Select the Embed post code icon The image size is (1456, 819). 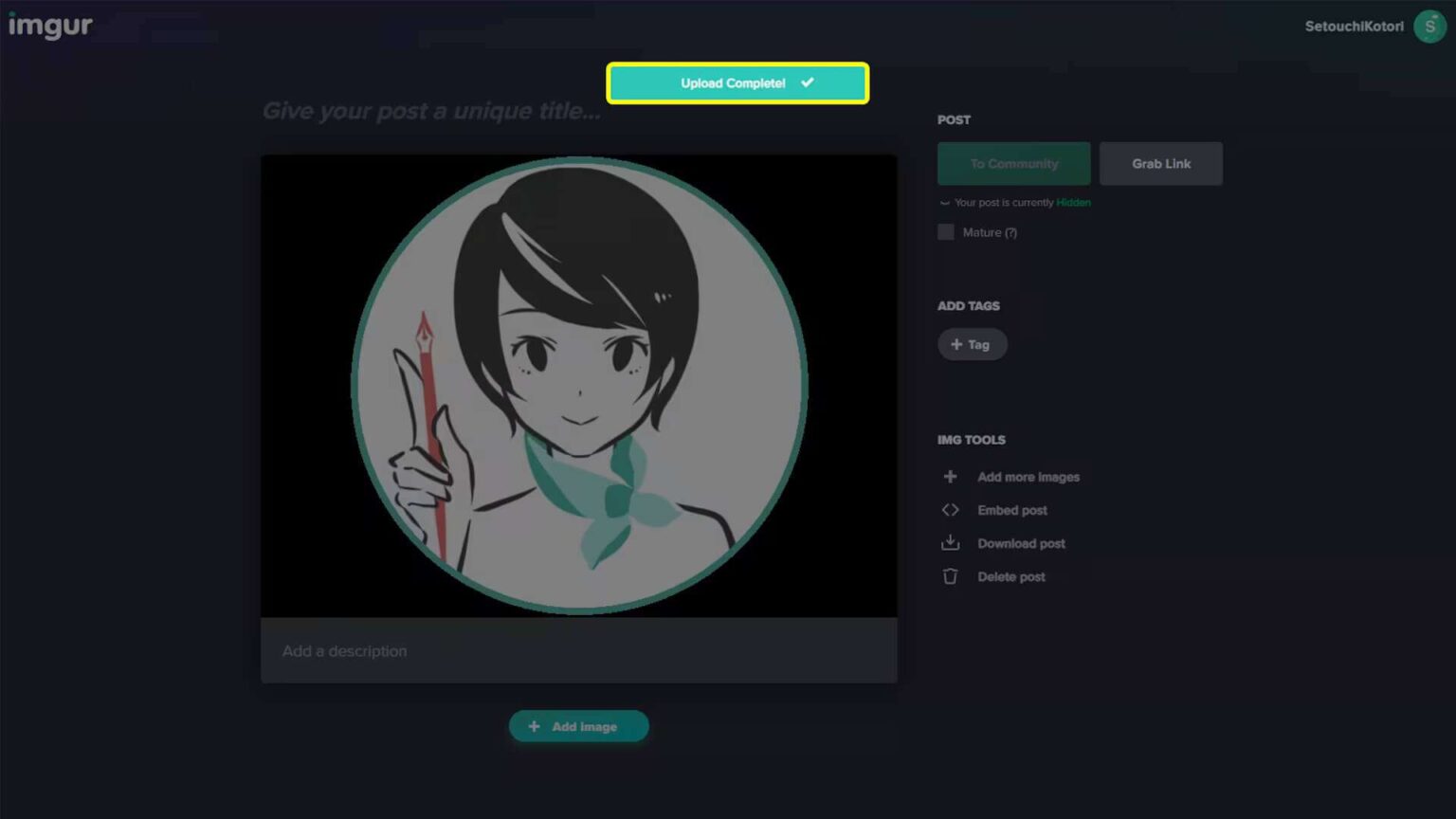click(x=950, y=510)
